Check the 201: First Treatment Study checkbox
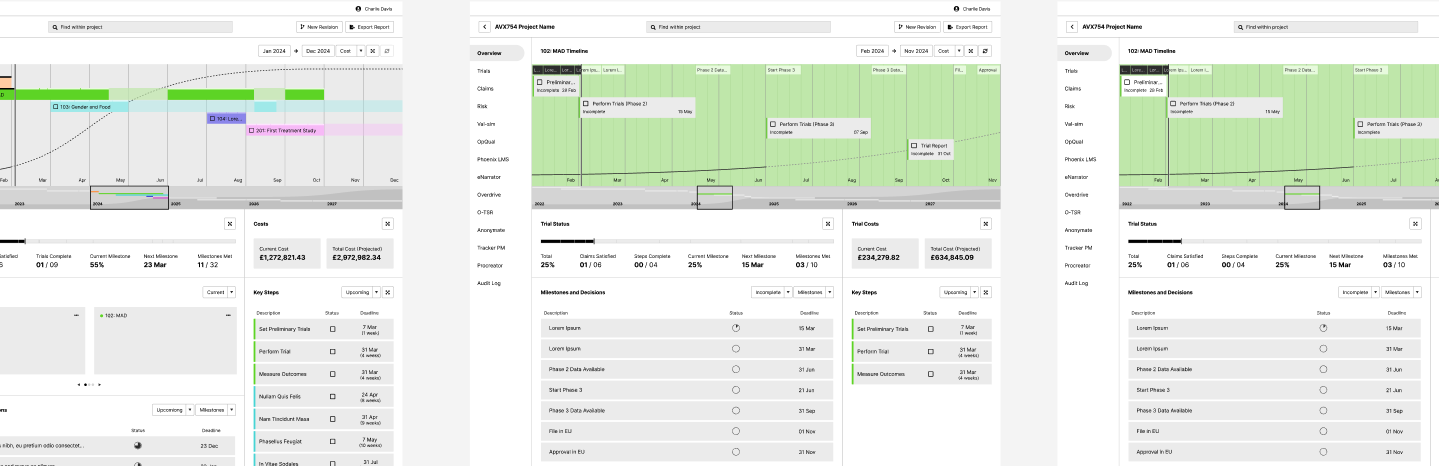Screen dimensions: 1439x466 point(250,130)
